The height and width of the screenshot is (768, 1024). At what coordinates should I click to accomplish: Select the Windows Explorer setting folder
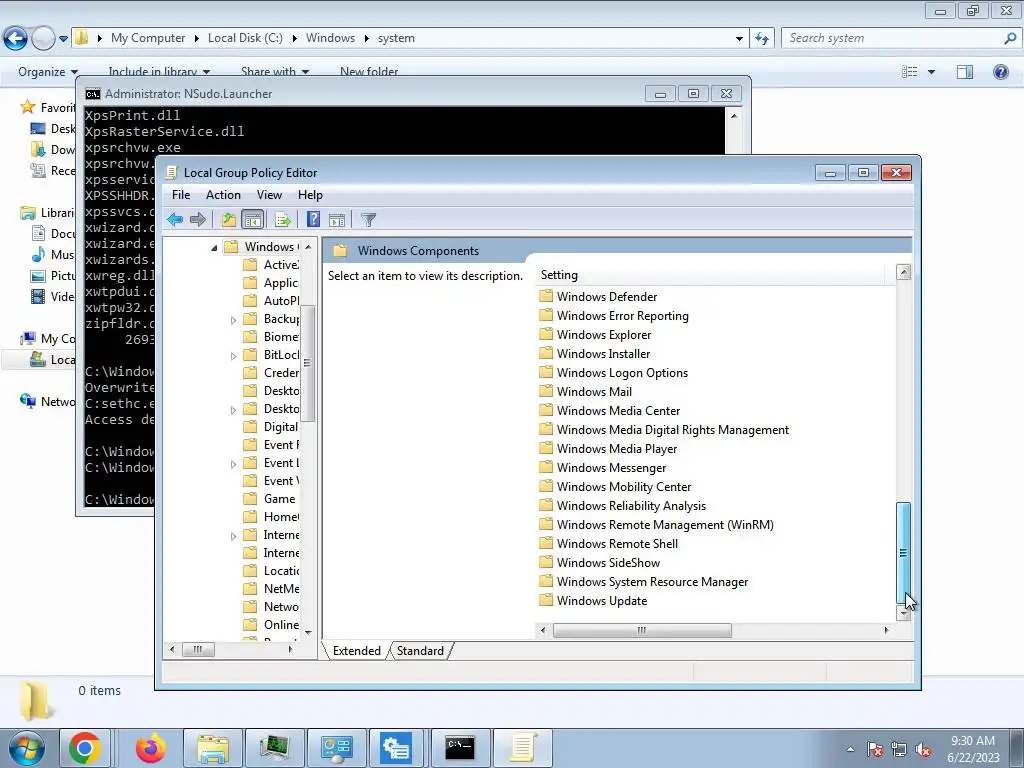[x=596, y=334]
